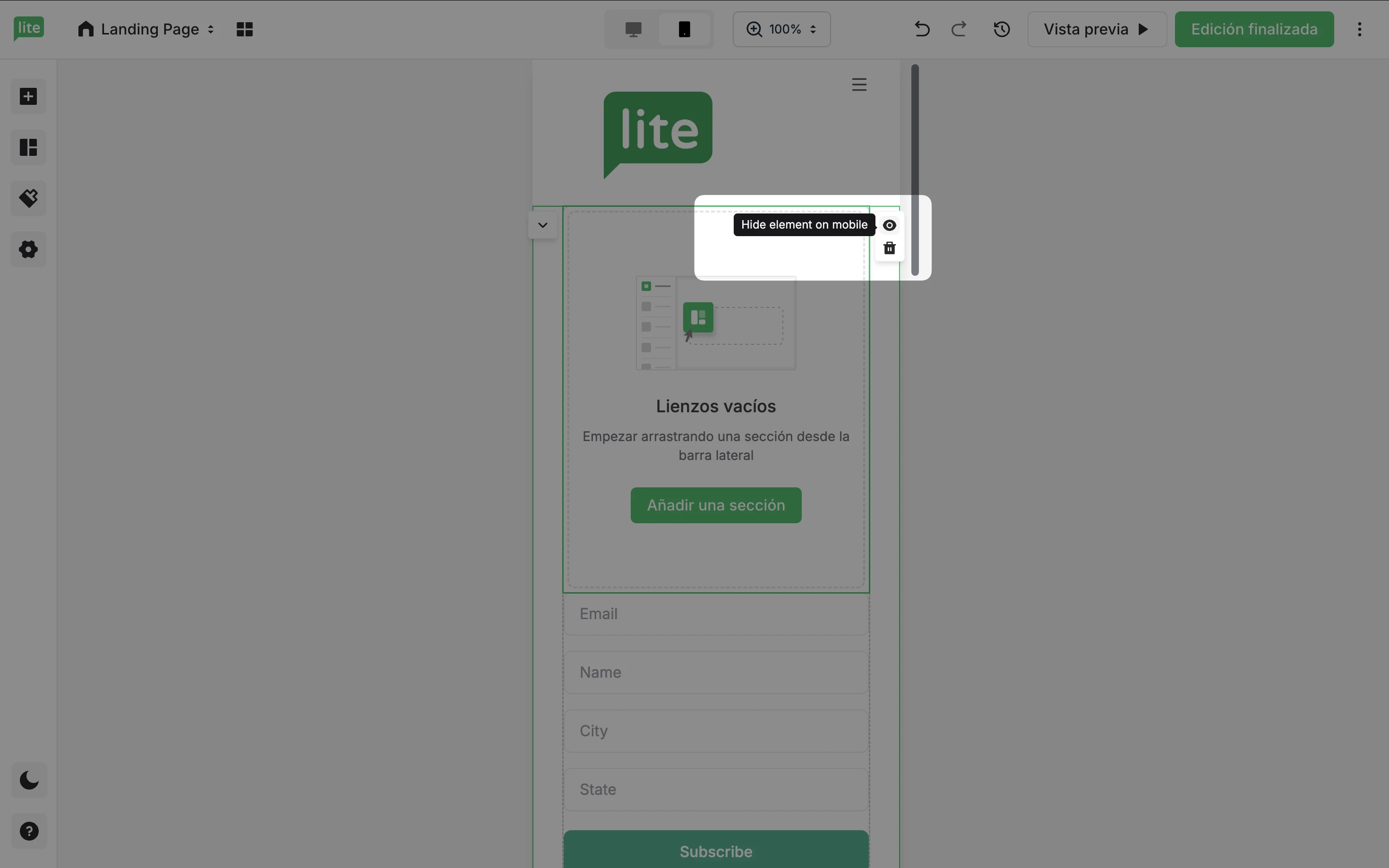Open the hamburger menu on page preview
Screen dimensions: 1389x868
click(859, 85)
